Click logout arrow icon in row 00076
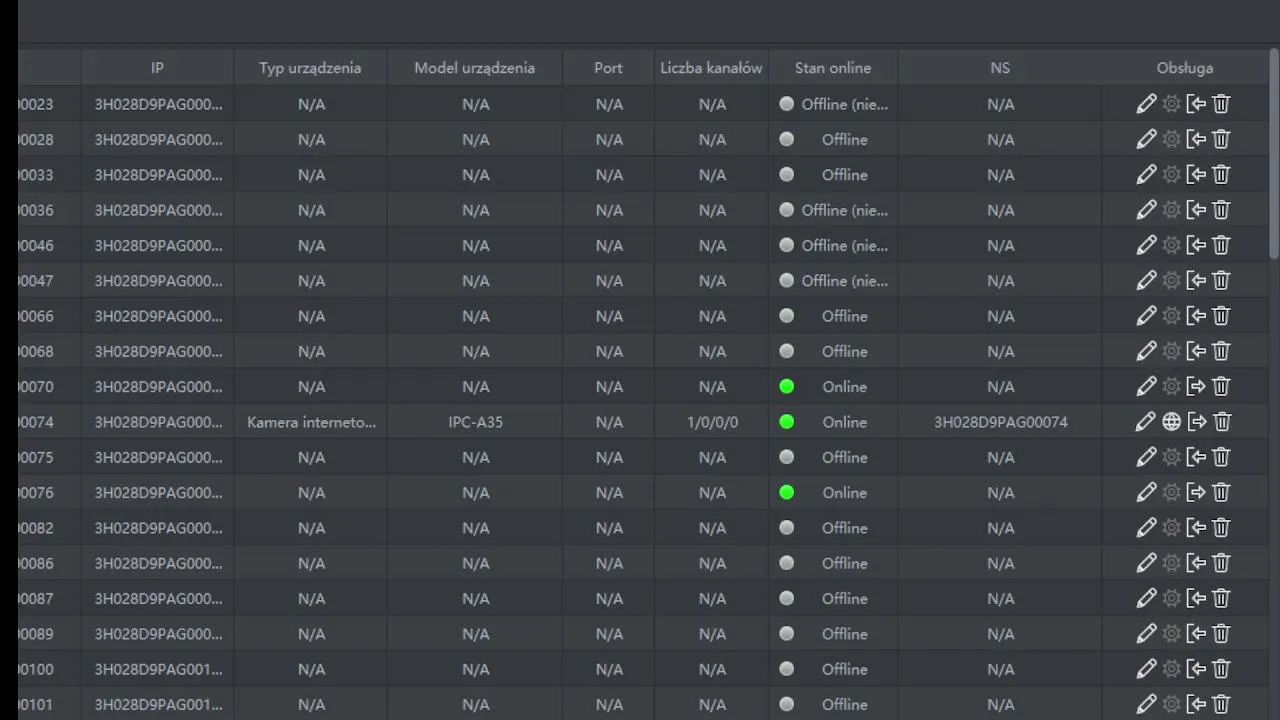This screenshot has width=1280, height=720. point(1196,493)
